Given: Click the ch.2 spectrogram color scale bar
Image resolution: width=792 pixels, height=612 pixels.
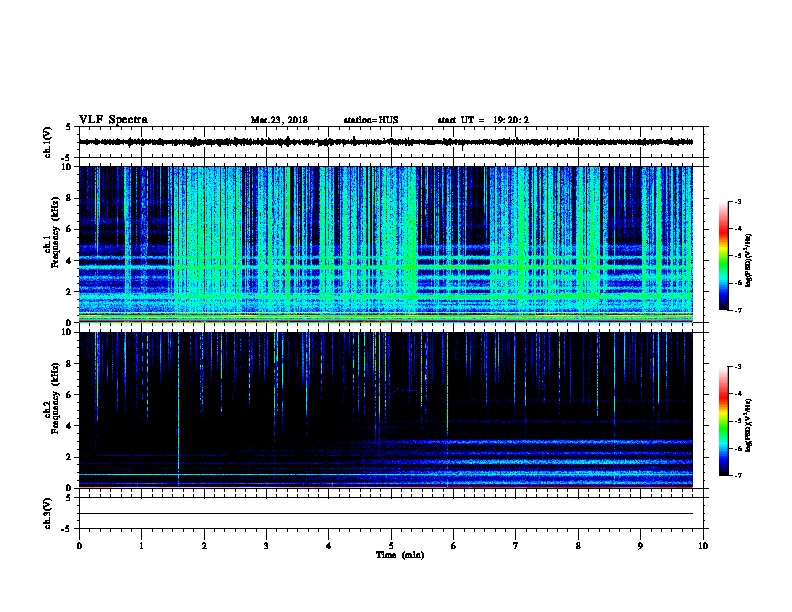Looking at the screenshot, I should pos(723,421).
